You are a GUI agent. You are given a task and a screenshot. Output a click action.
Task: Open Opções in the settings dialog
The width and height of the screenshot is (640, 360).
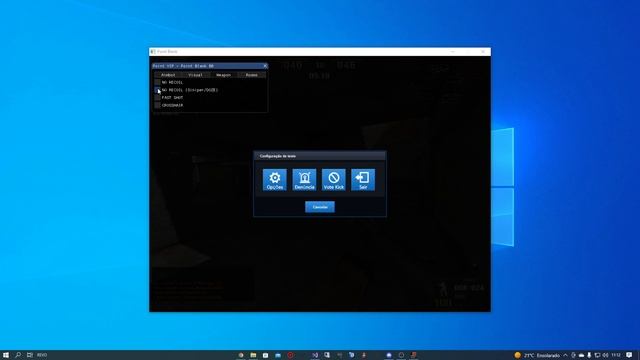(275, 180)
